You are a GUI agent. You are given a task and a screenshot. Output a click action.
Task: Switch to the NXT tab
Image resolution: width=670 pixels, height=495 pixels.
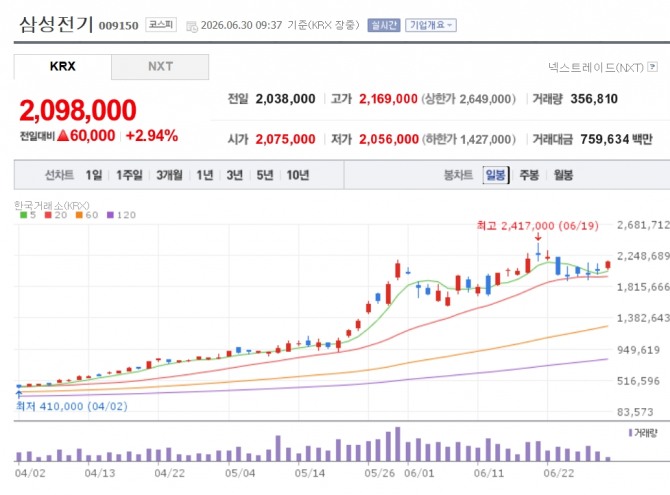click(160, 67)
